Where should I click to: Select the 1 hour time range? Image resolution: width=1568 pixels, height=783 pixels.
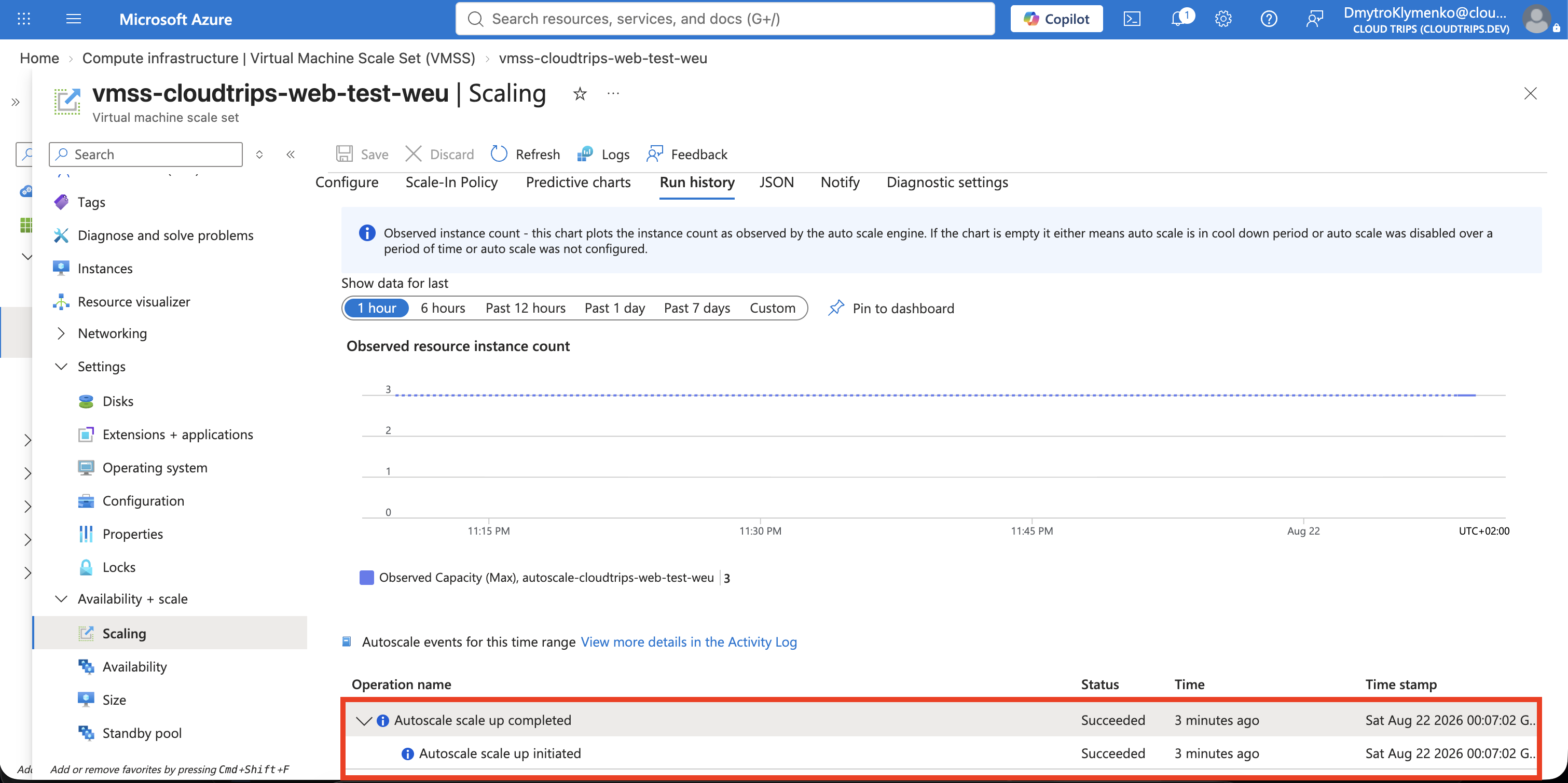(x=377, y=309)
